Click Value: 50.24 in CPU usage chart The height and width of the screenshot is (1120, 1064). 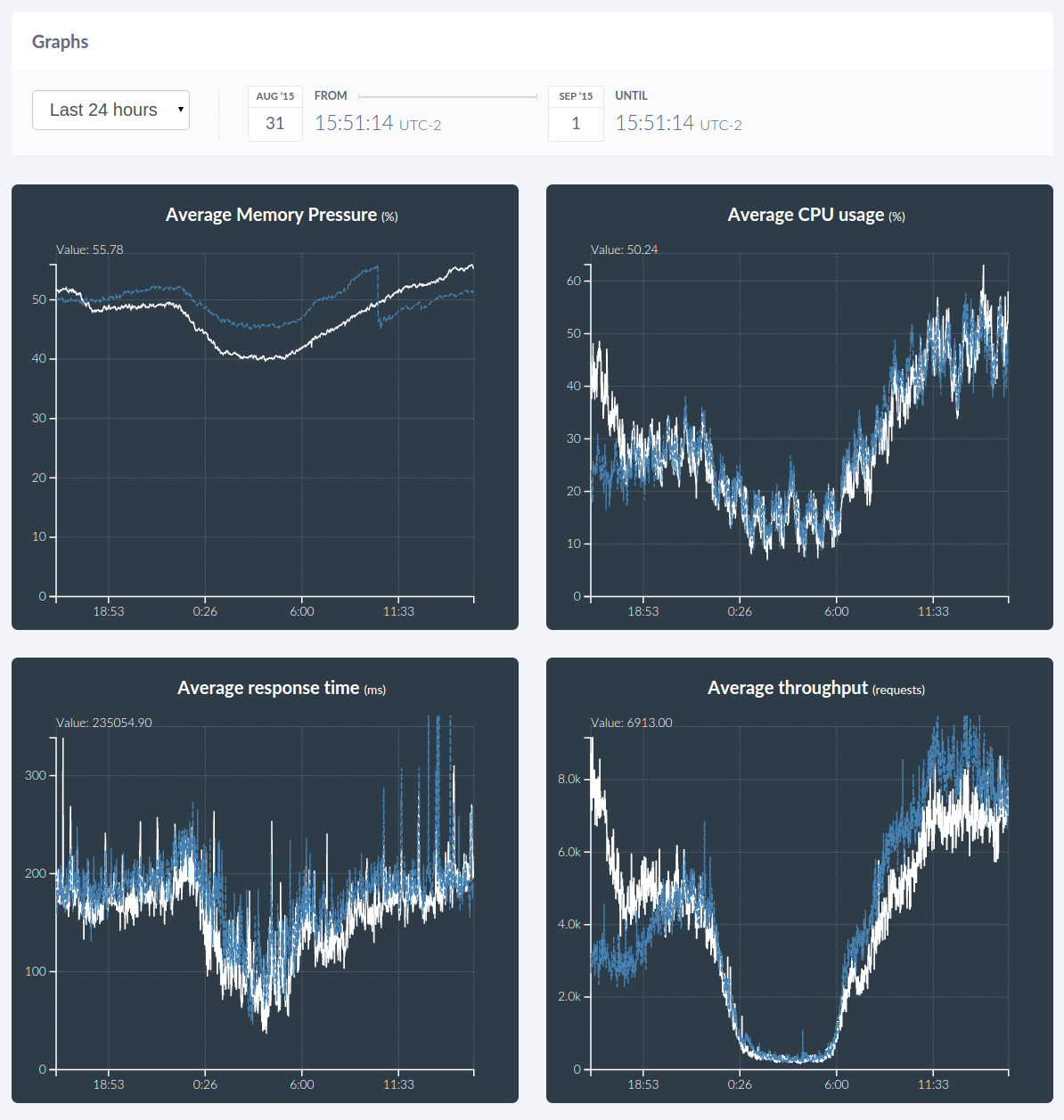pos(625,249)
